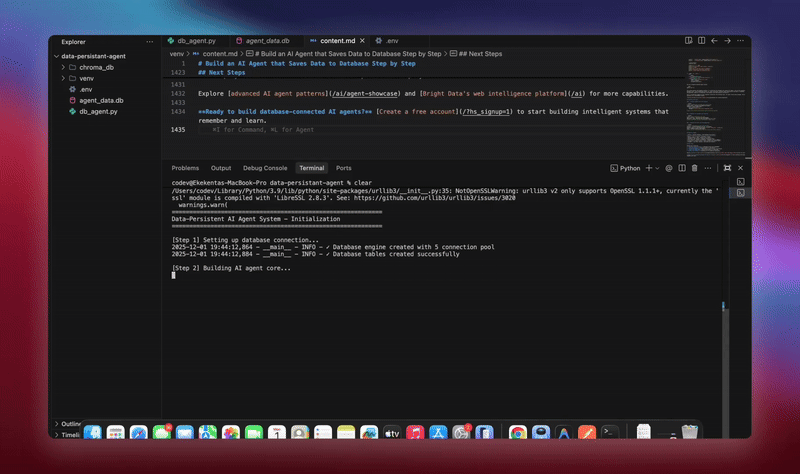Screen dimensions: 800x474
Task: Navigate back with the left arrow
Action: coord(713,41)
